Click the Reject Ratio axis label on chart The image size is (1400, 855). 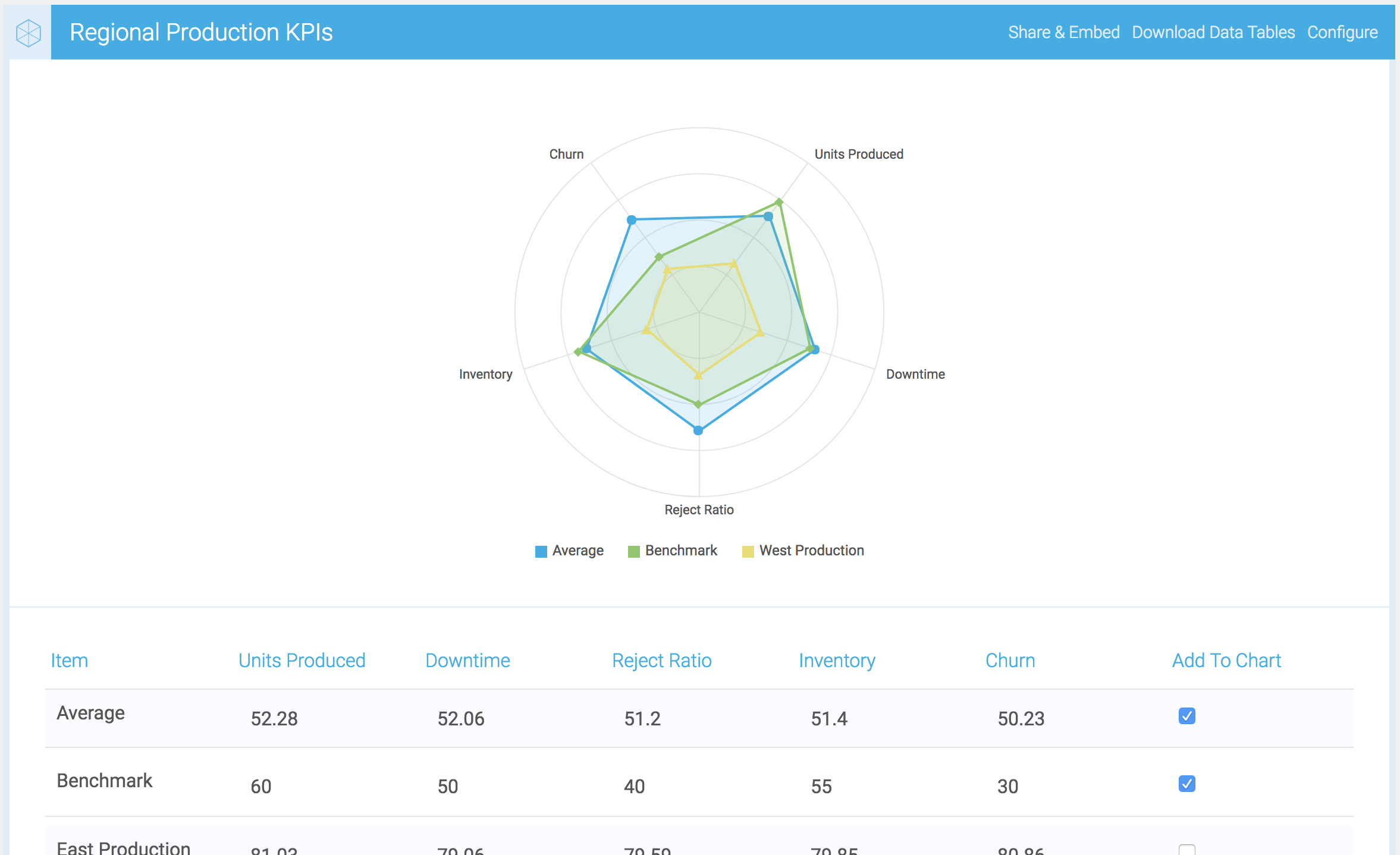coord(699,510)
